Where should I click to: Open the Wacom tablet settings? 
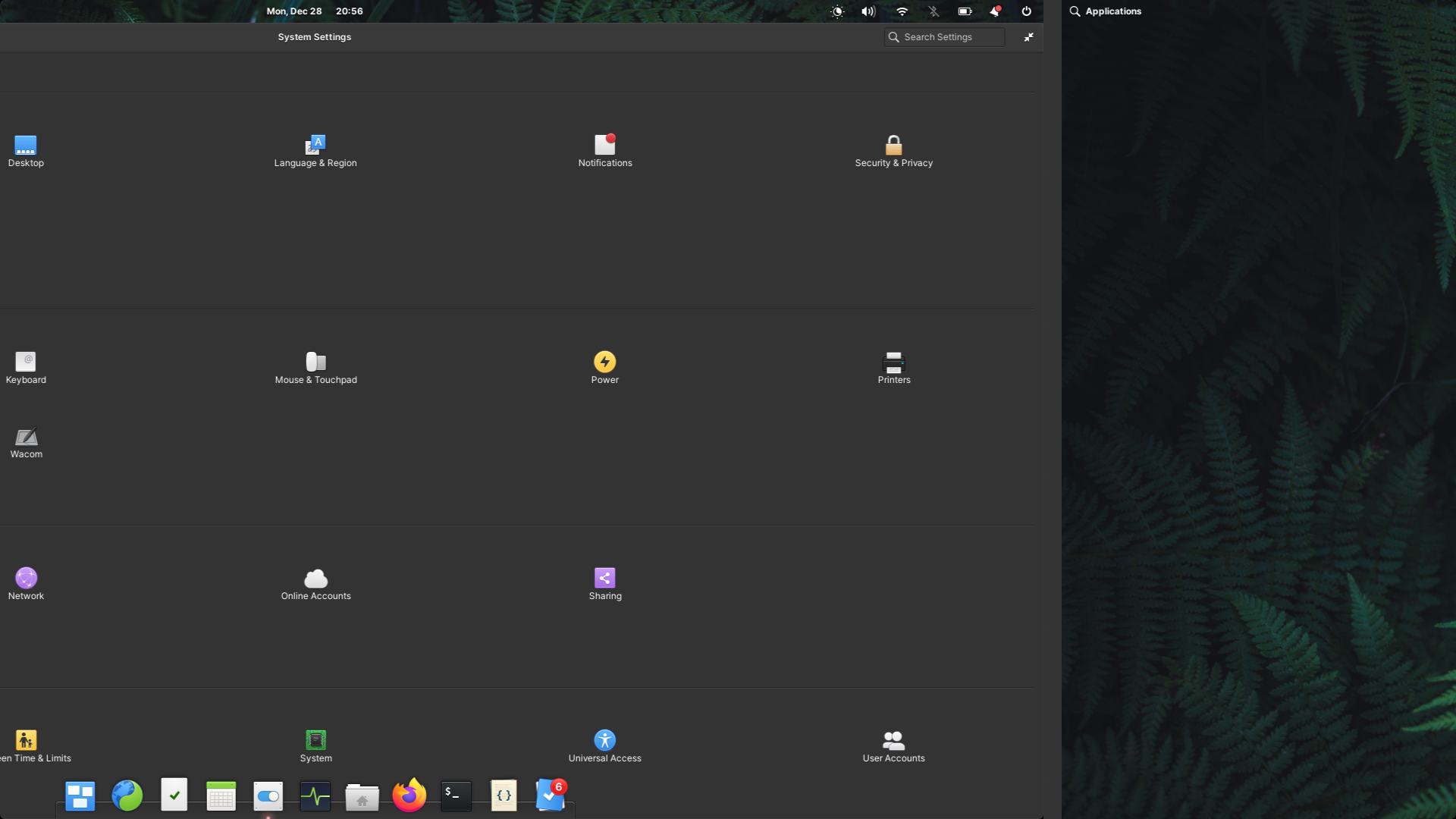tap(27, 442)
